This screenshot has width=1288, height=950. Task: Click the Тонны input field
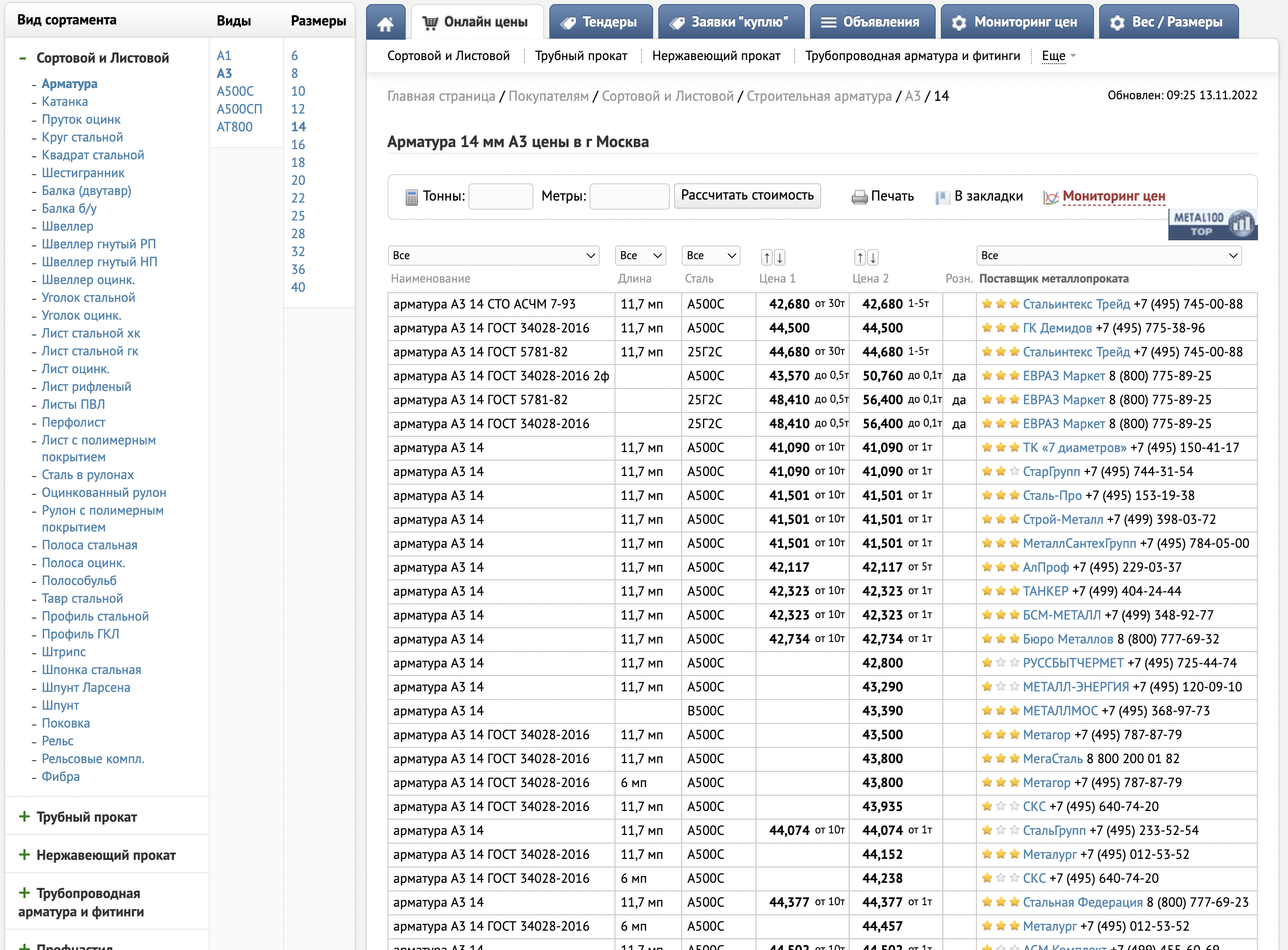coord(501,196)
